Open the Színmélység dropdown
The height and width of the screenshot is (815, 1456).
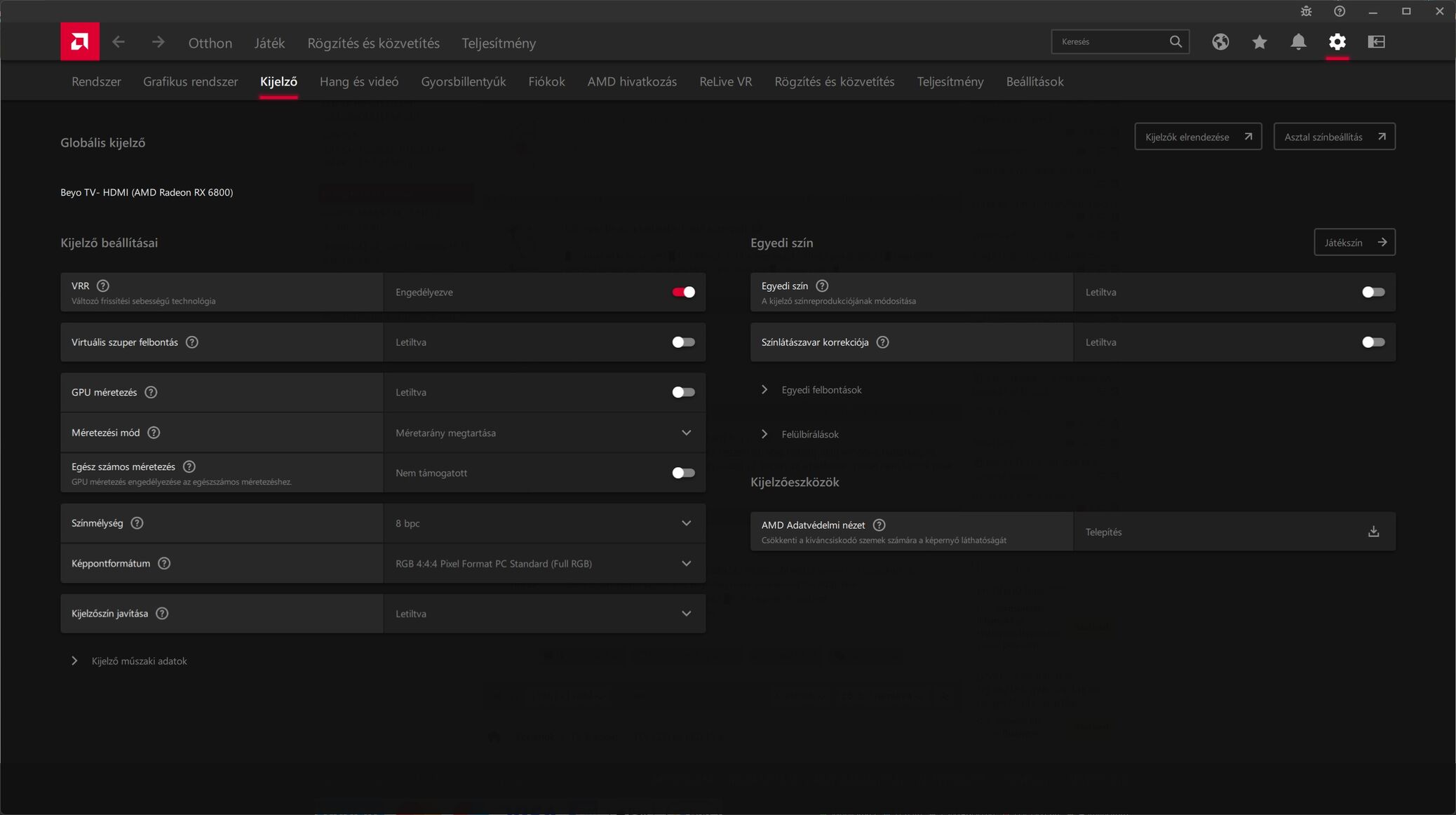544,523
